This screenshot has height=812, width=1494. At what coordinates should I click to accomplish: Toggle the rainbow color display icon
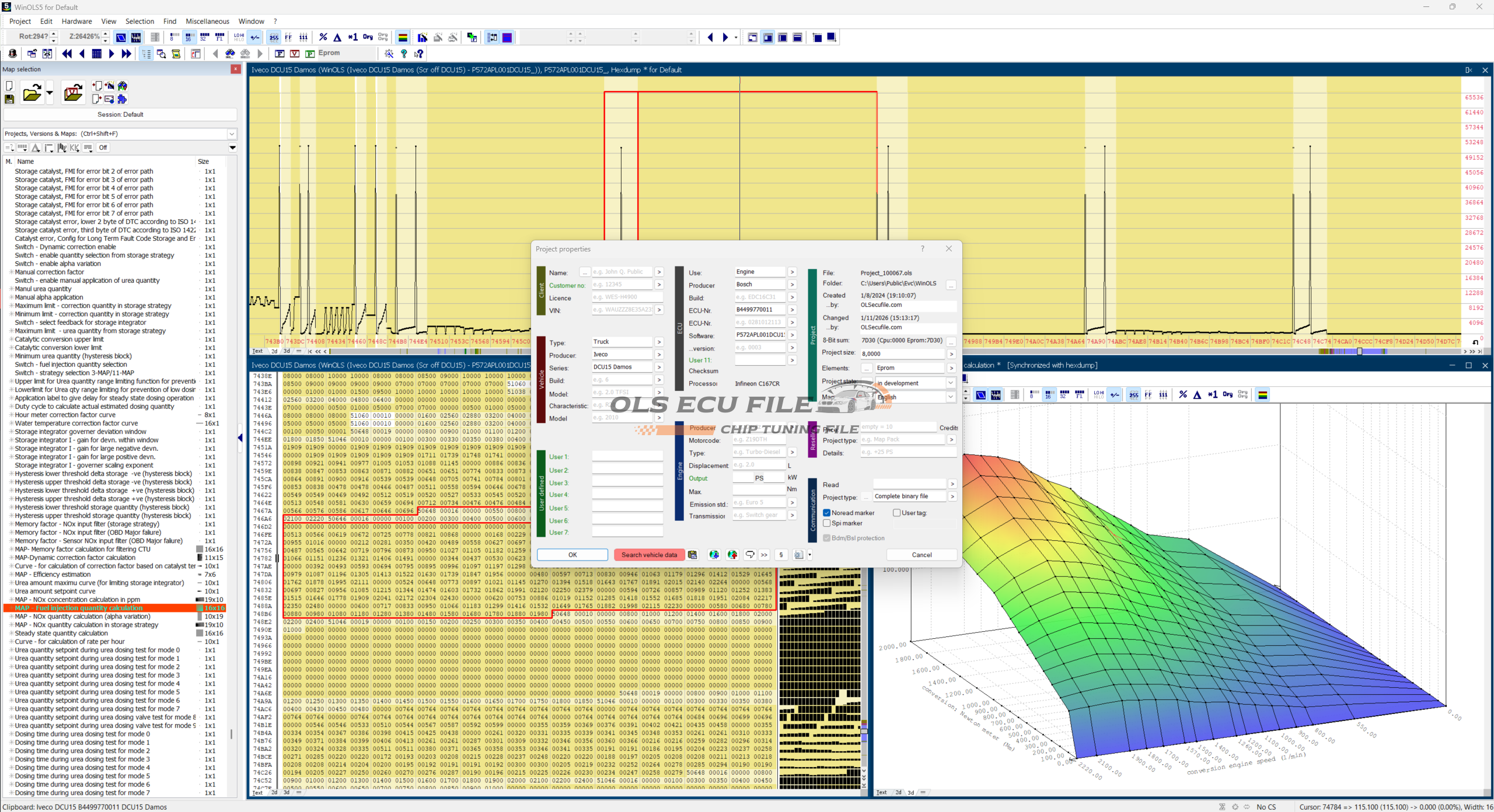click(x=403, y=37)
